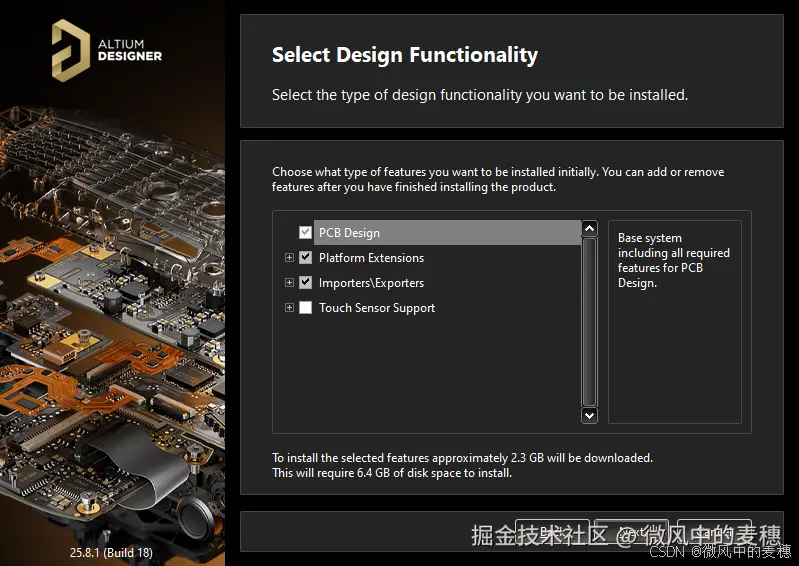Click the feature list scroll-up arrow

click(590, 228)
